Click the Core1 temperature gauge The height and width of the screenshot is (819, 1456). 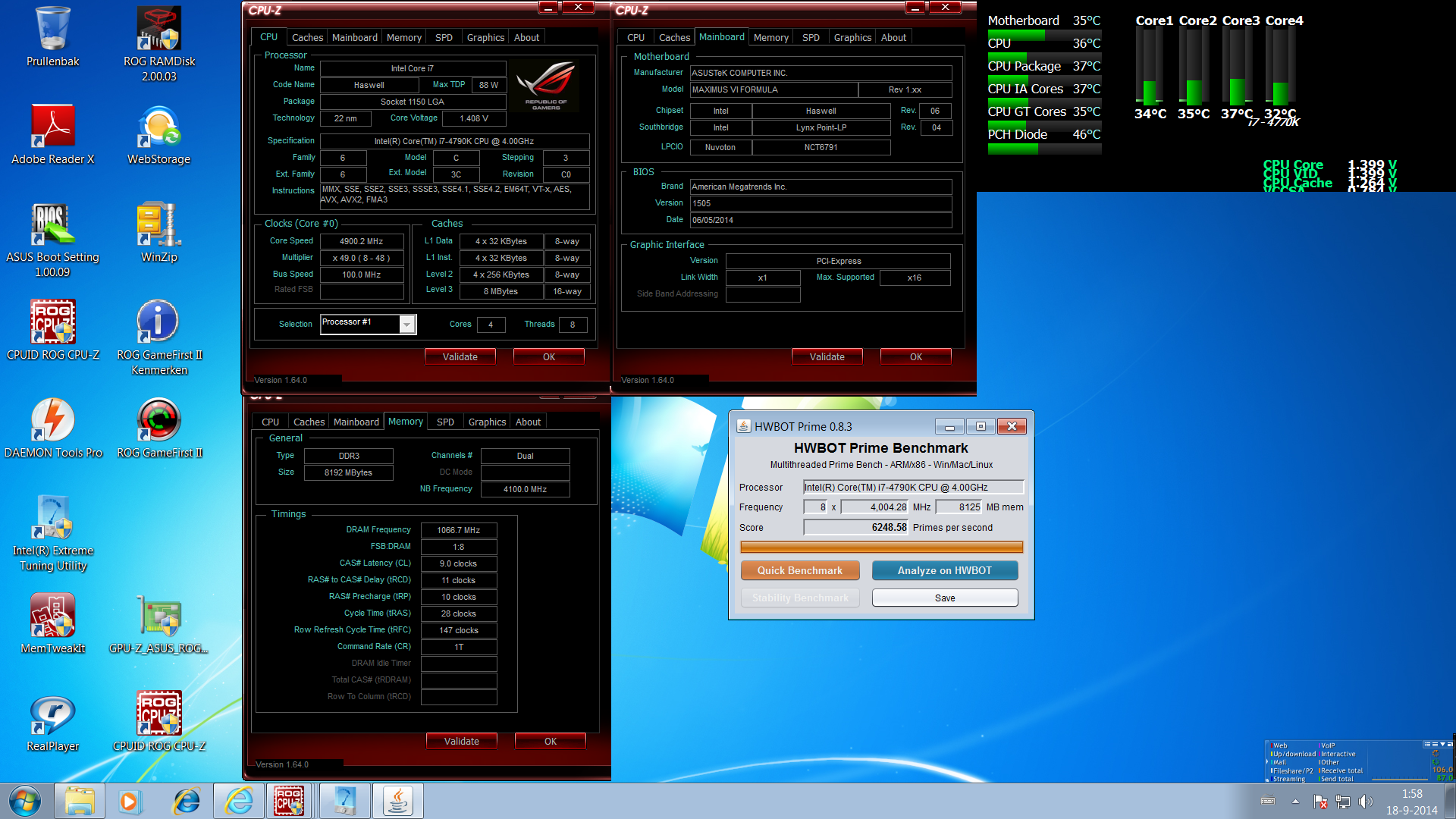[x=1150, y=67]
